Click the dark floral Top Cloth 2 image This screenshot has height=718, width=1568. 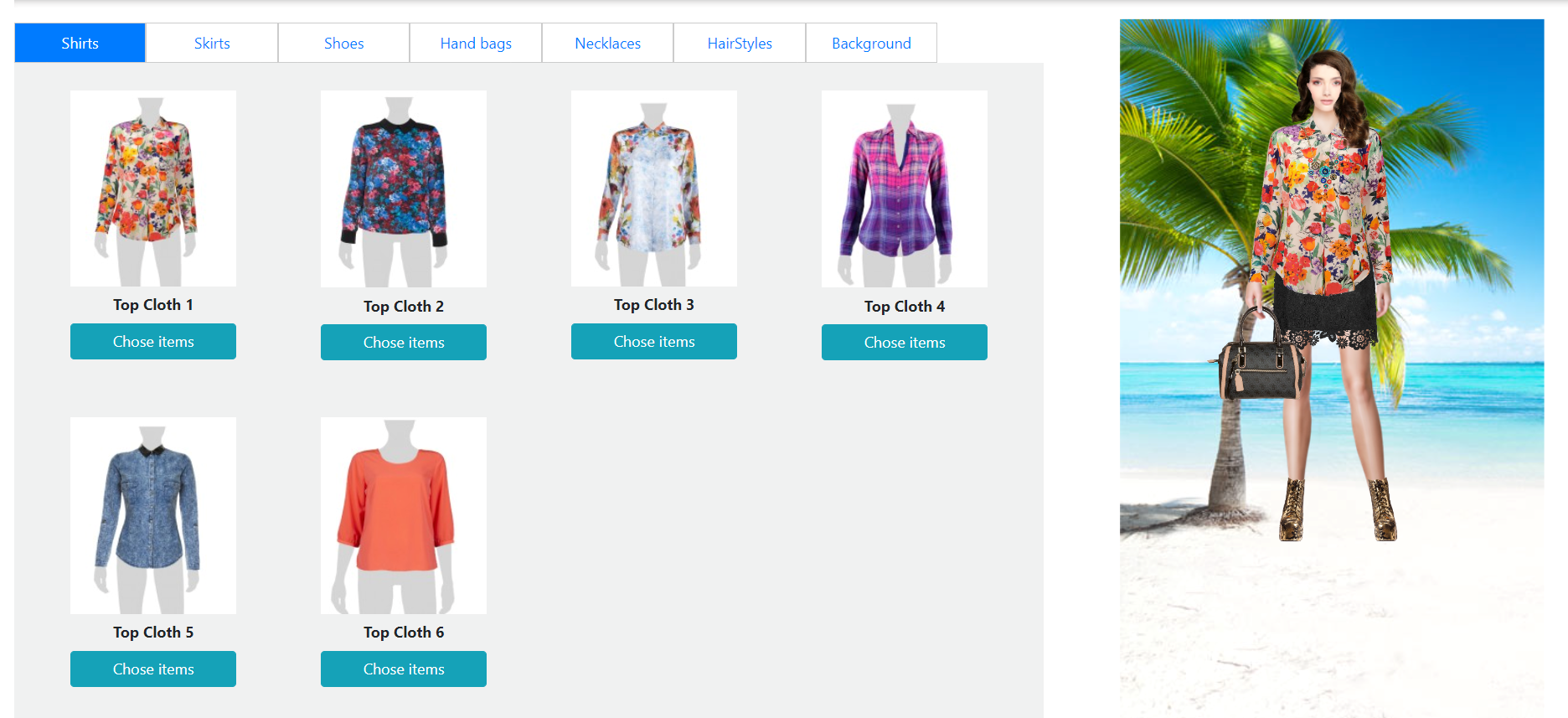pyautogui.click(x=404, y=189)
